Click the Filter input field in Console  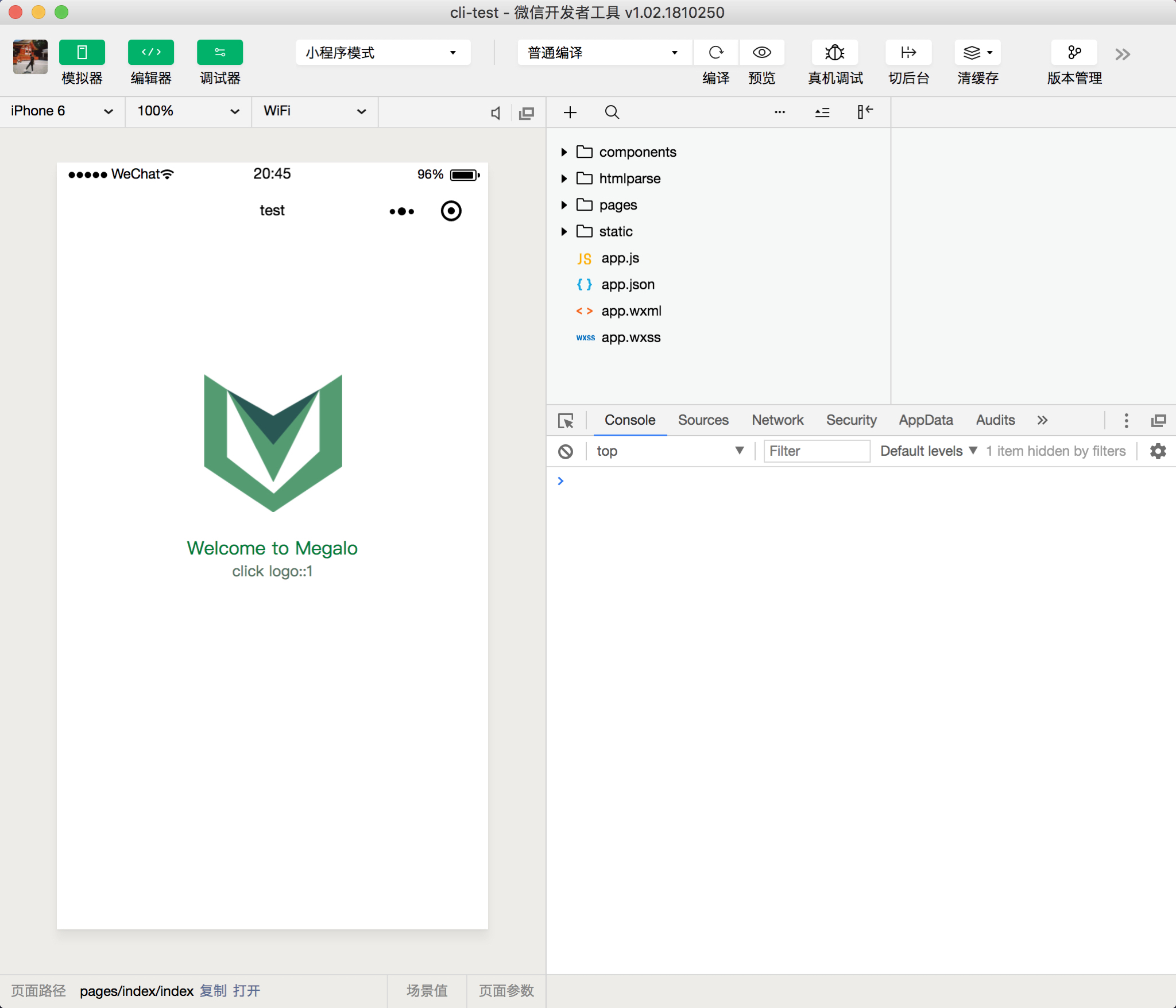[815, 451]
